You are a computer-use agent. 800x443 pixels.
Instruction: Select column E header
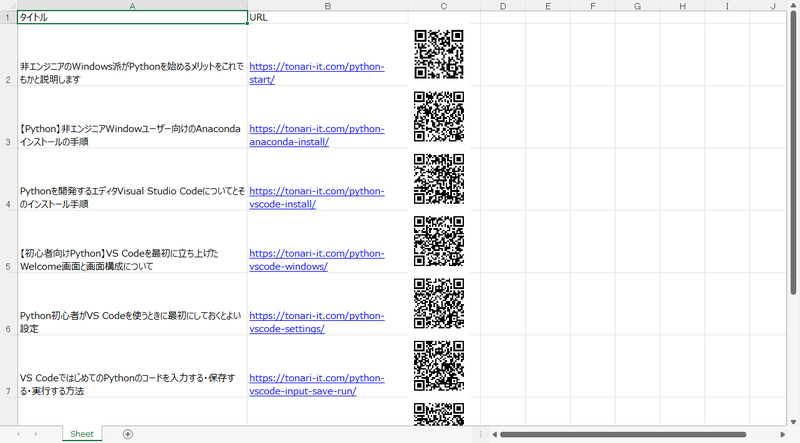point(548,6)
